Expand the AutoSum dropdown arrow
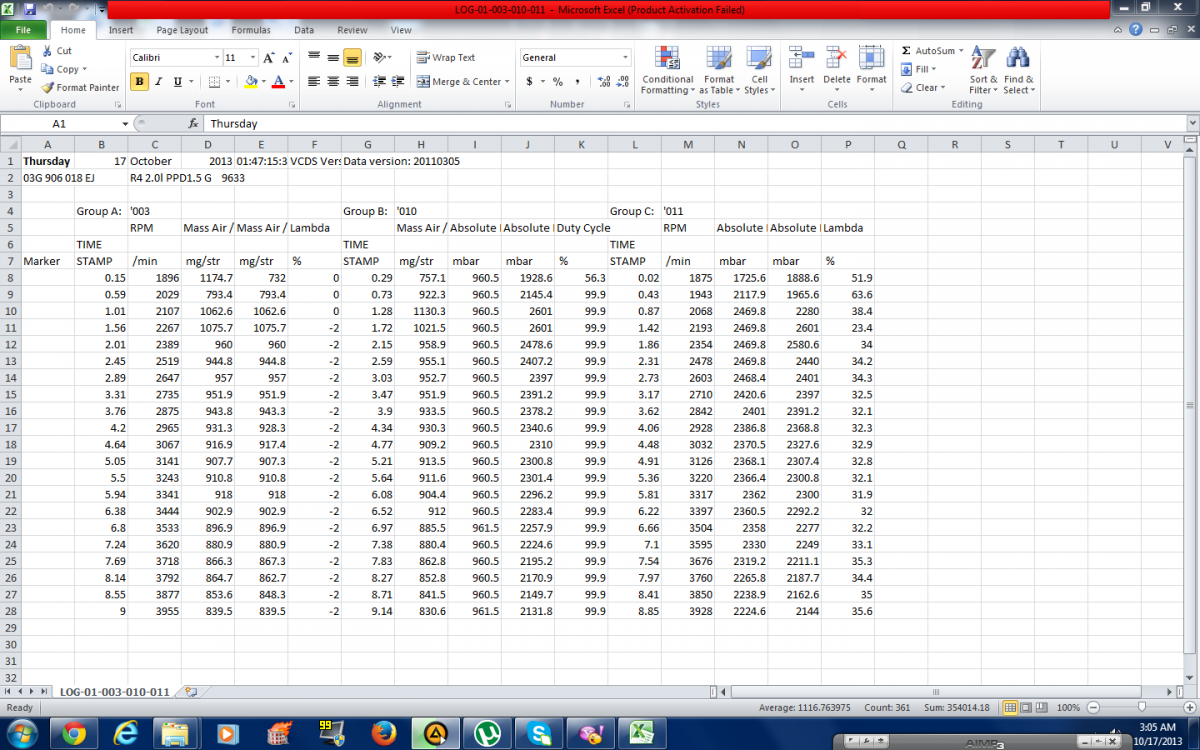 [x=961, y=51]
